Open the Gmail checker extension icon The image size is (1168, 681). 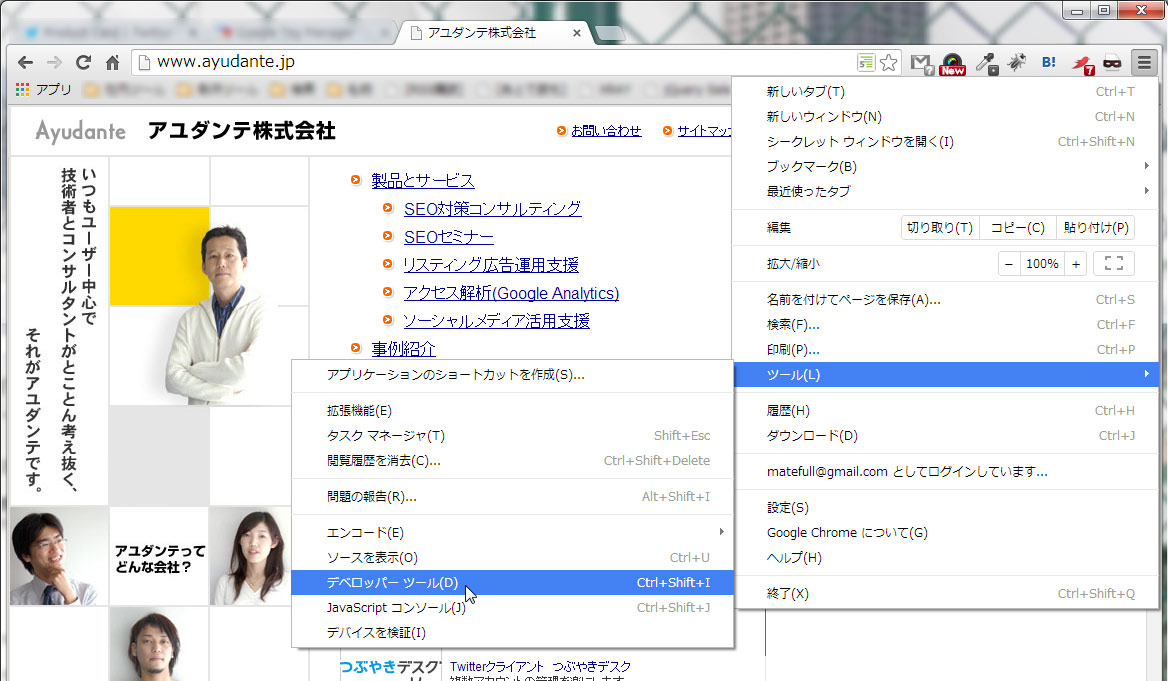point(922,64)
